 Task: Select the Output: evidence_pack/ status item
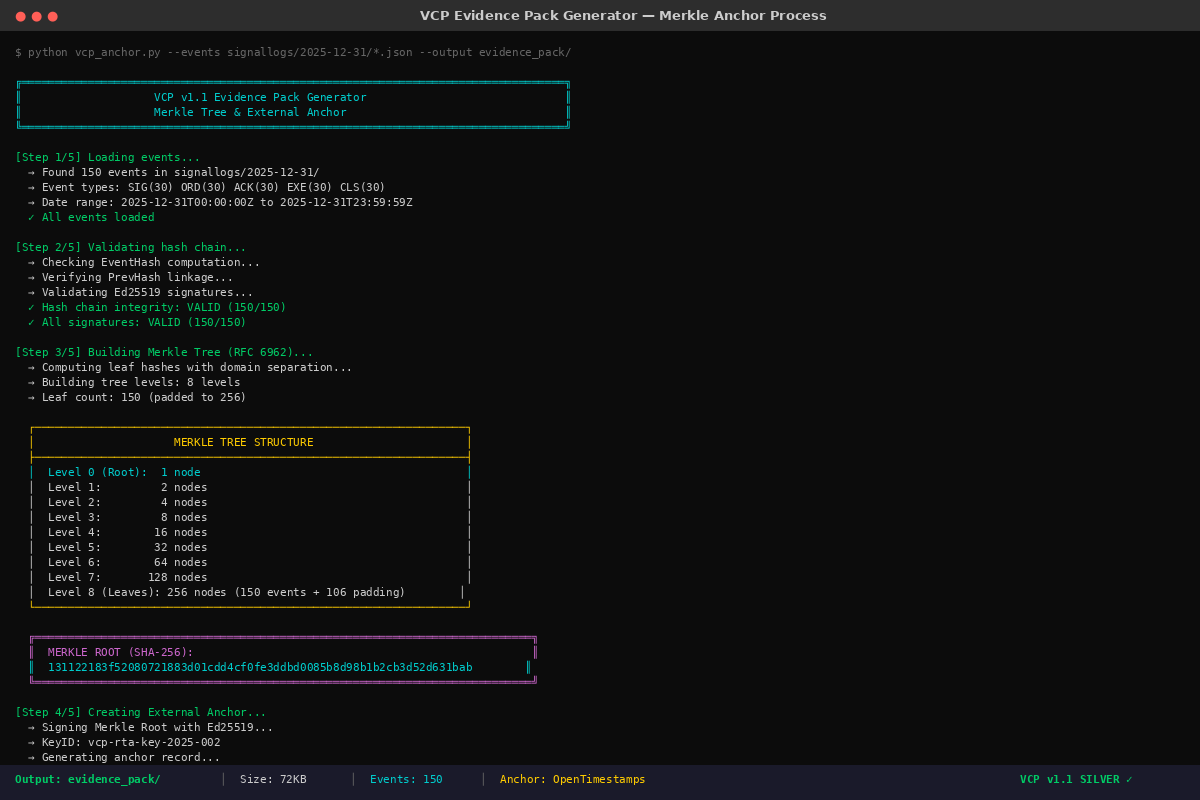pyautogui.click(x=88, y=779)
